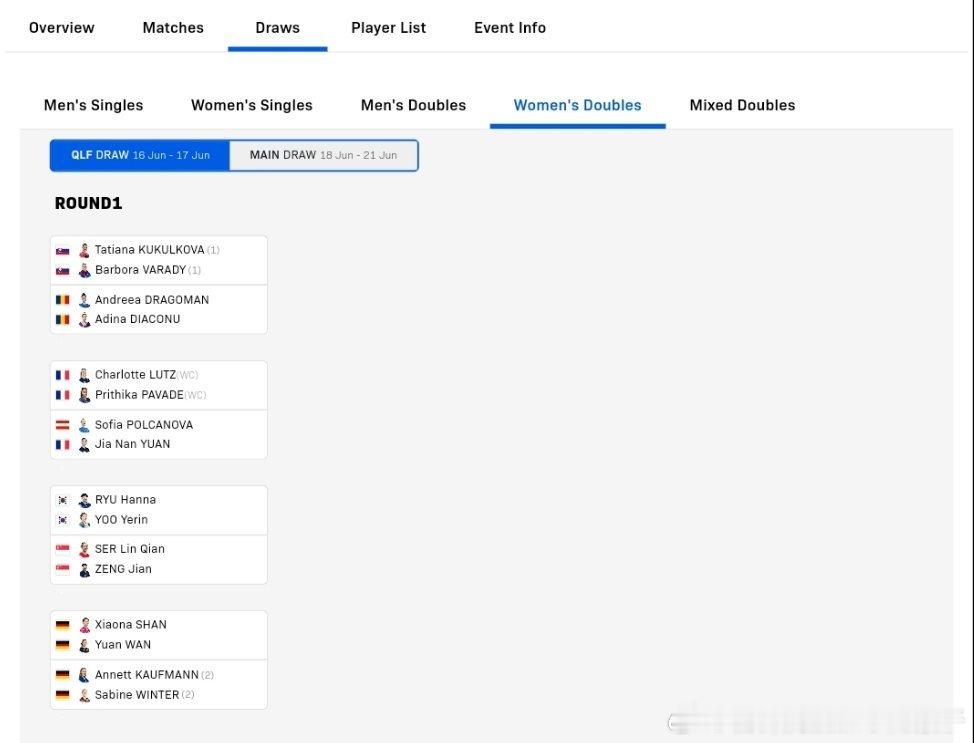
Task: Click the Romanian flag beside Andreea DRAGOMAN
Action: pos(63,300)
